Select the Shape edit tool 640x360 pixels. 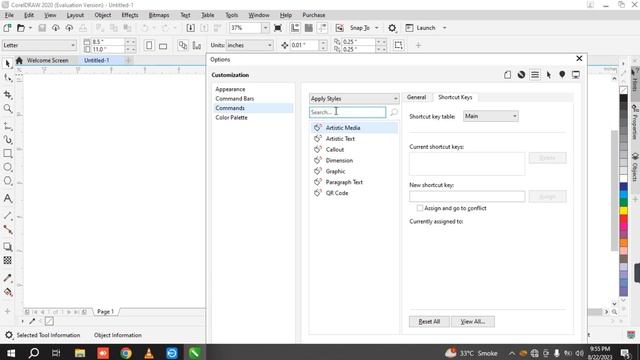tap(7, 78)
